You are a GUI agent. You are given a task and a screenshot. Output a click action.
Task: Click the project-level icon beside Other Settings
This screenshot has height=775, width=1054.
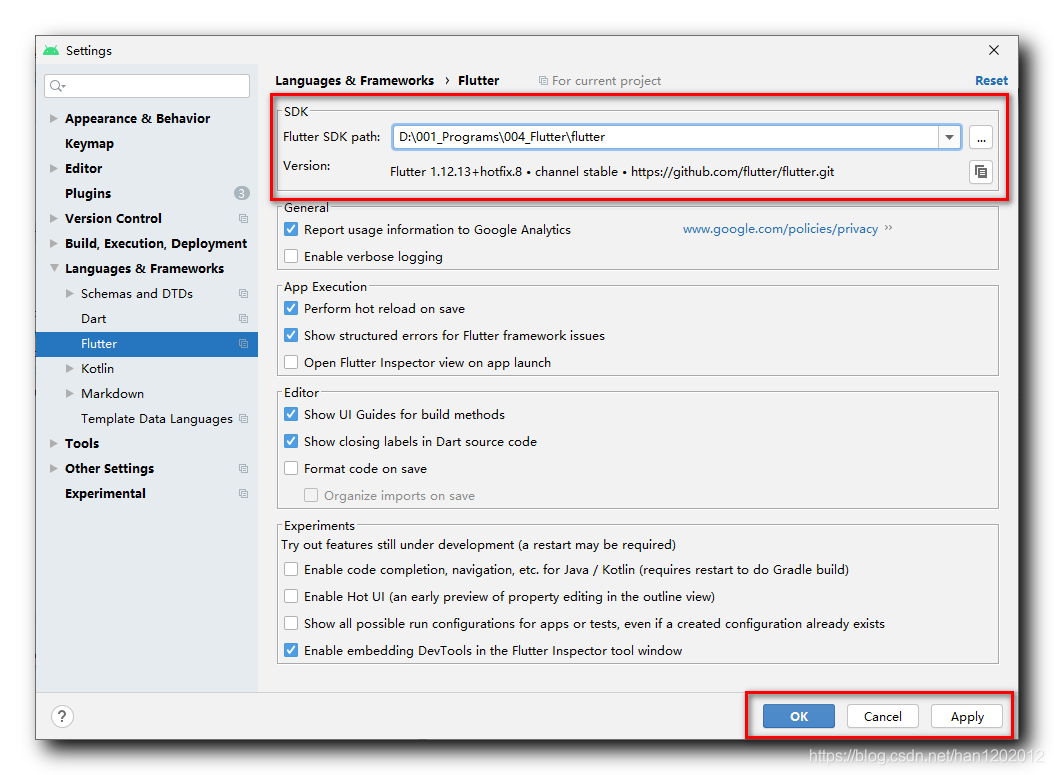[243, 468]
